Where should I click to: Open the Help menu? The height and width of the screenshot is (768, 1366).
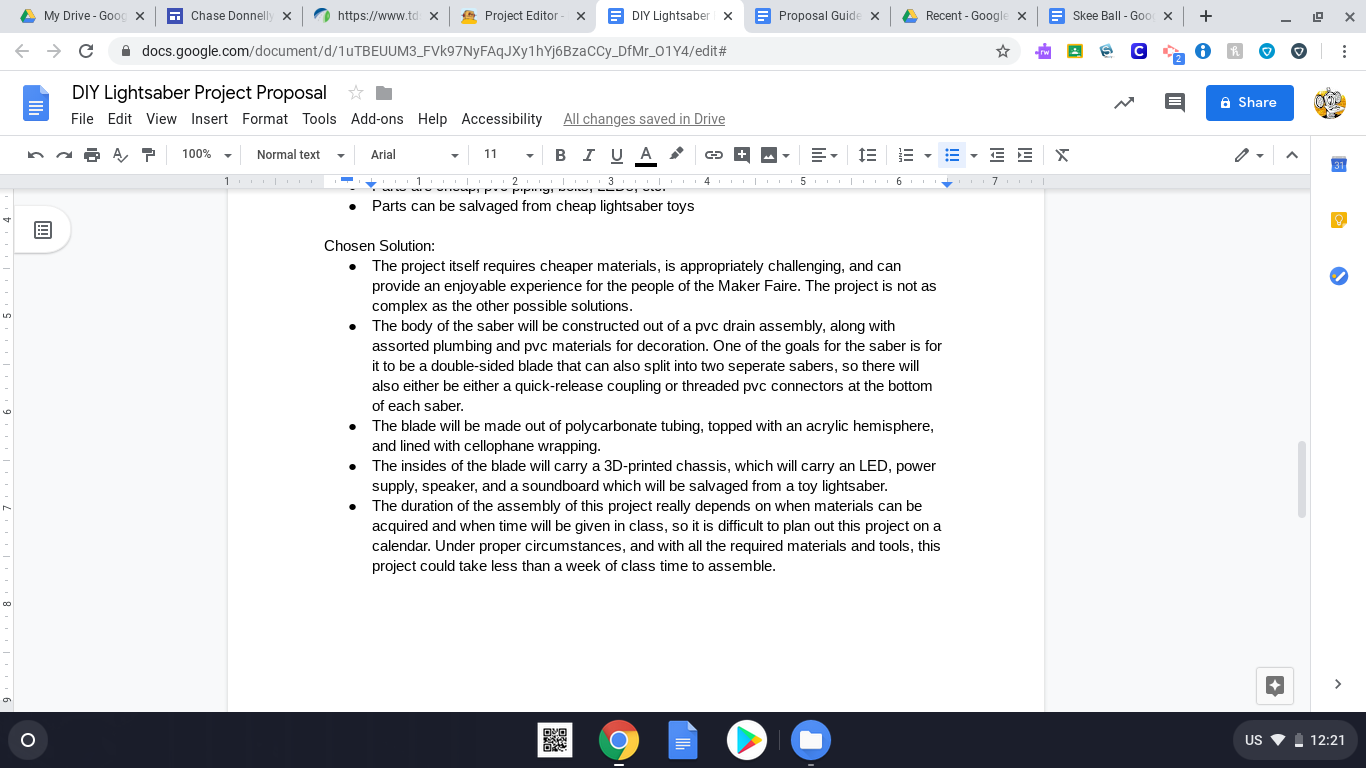coord(432,119)
